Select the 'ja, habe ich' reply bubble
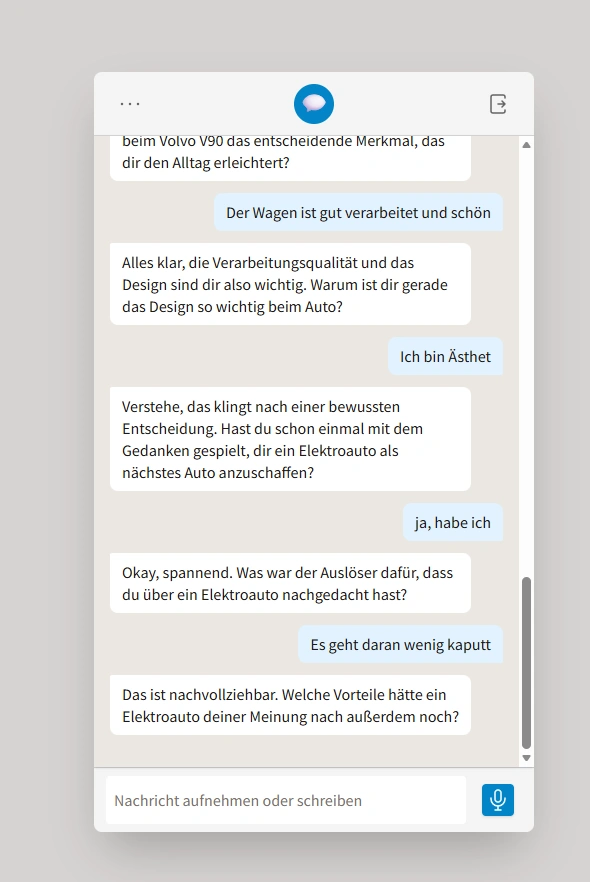 pyautogui.click(x=453, y=523)
